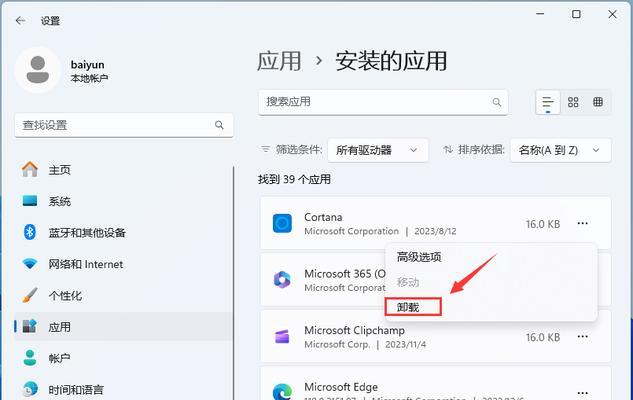
Task: Click the Microsoft Edge app icon
Action: (x=282, y=392)
